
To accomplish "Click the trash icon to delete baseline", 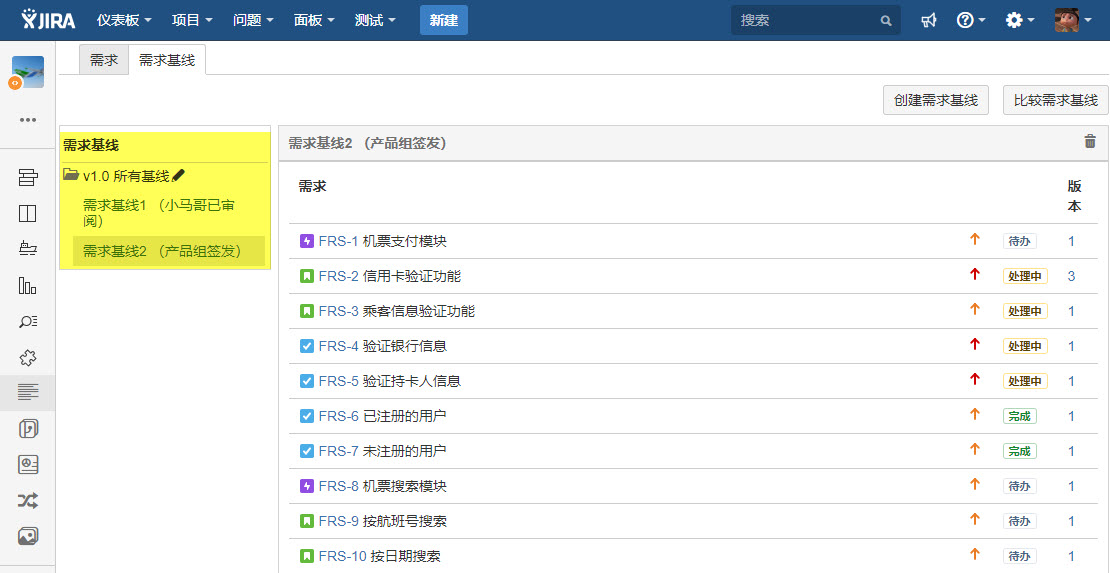I will coord(1090,142).
